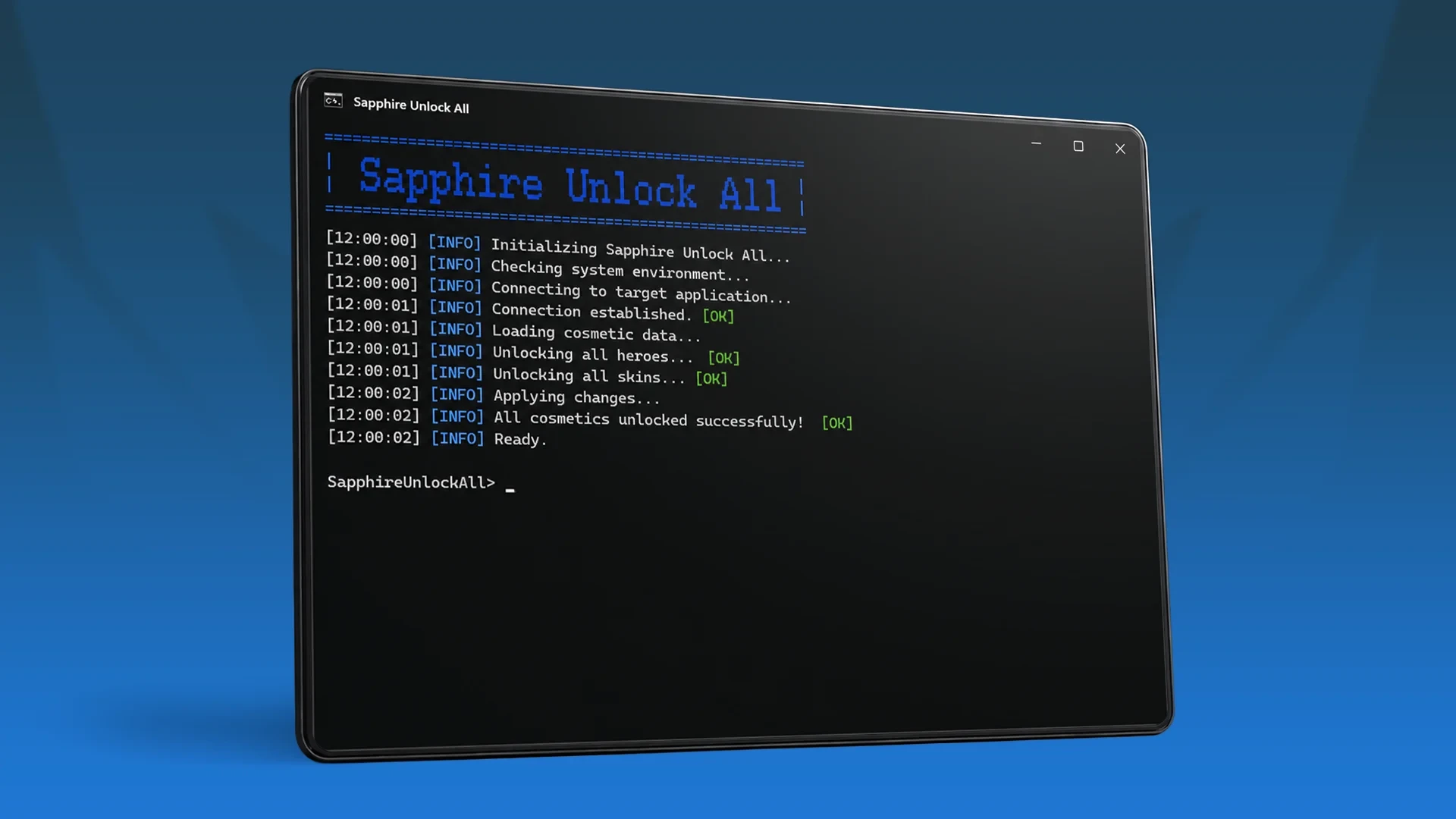Click the large blue 'Sapphire Unlock All' banner
The image size is (1456, 819).
tap(569, 184)
